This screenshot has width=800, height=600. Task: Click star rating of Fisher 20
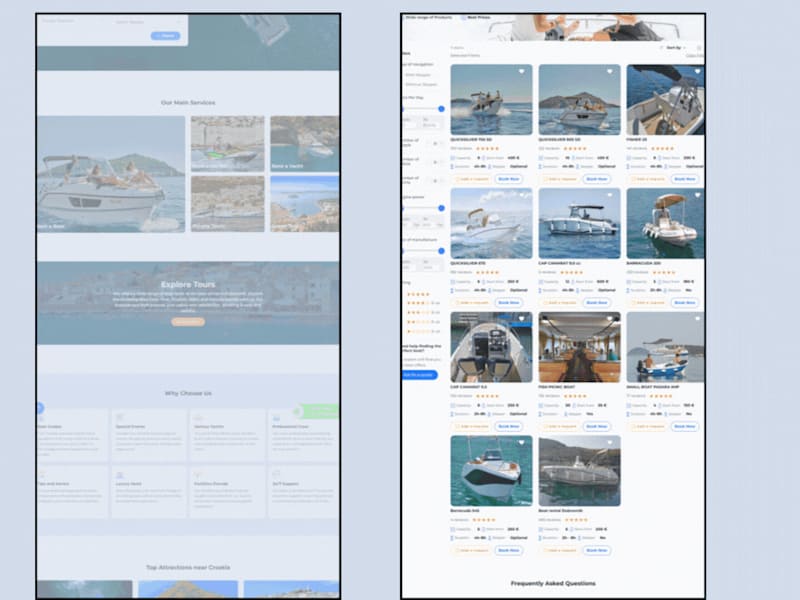pos(662,148)
